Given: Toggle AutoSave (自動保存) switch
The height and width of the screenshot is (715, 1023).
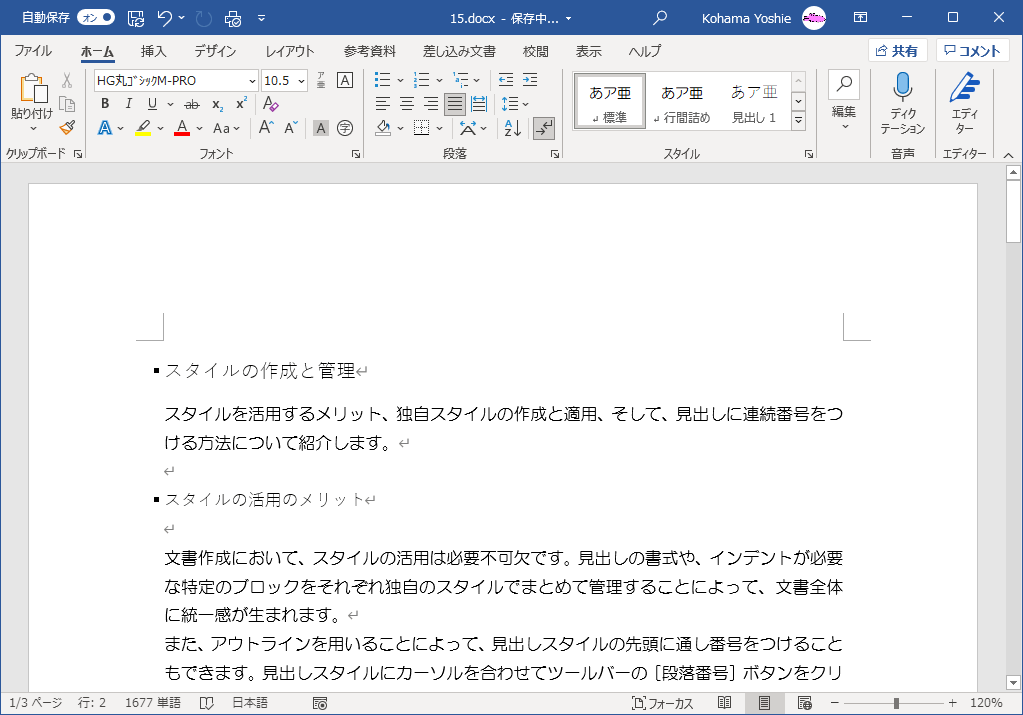Looking at the screenshot, I should [x=96, y=18].
